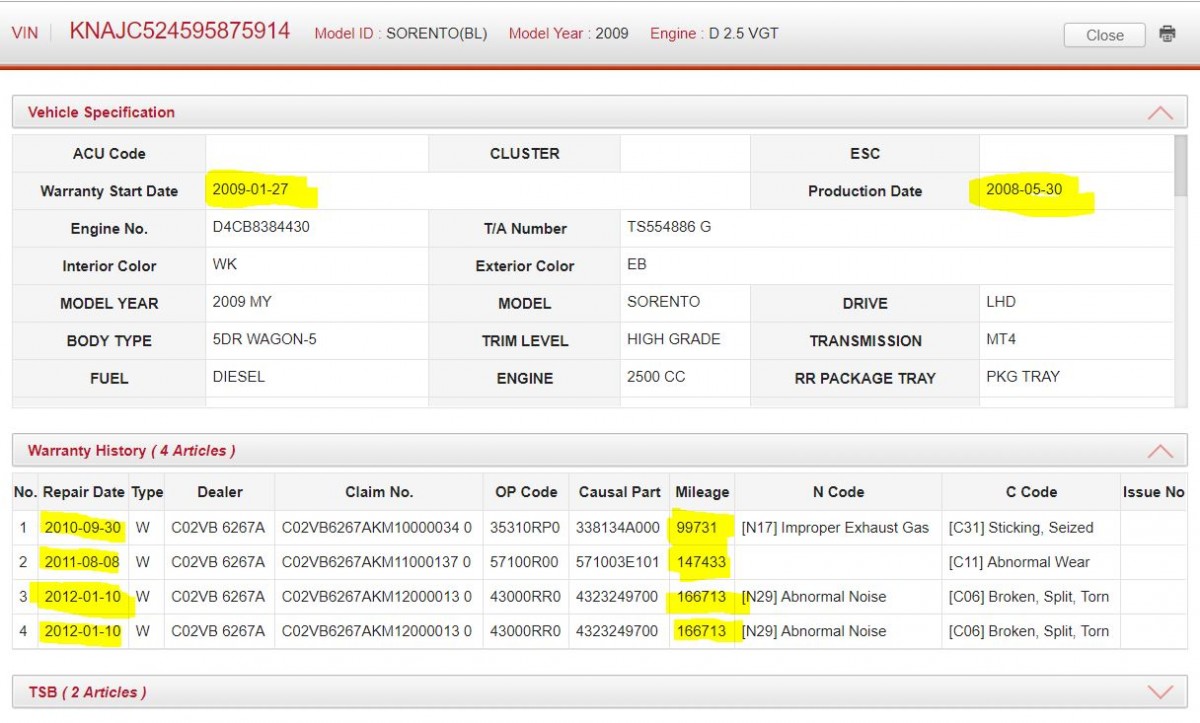This screenshot has width=1200, height=723.
Task: Click the Production Date value 2008-05-30
Action: [1024, 189]
